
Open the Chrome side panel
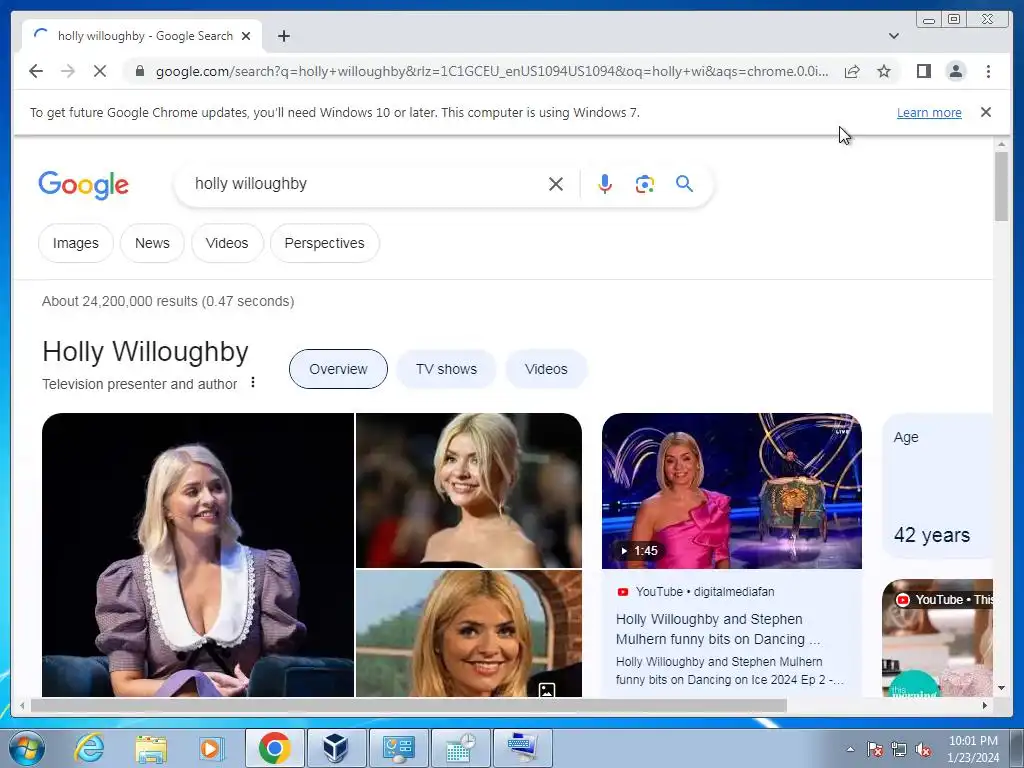coord(923,71)
